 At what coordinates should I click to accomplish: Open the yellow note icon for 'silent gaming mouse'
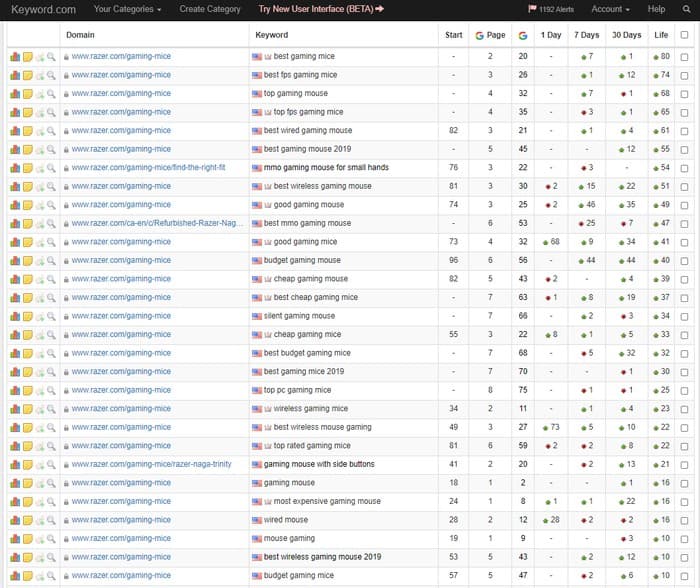(x=28, y=316)
